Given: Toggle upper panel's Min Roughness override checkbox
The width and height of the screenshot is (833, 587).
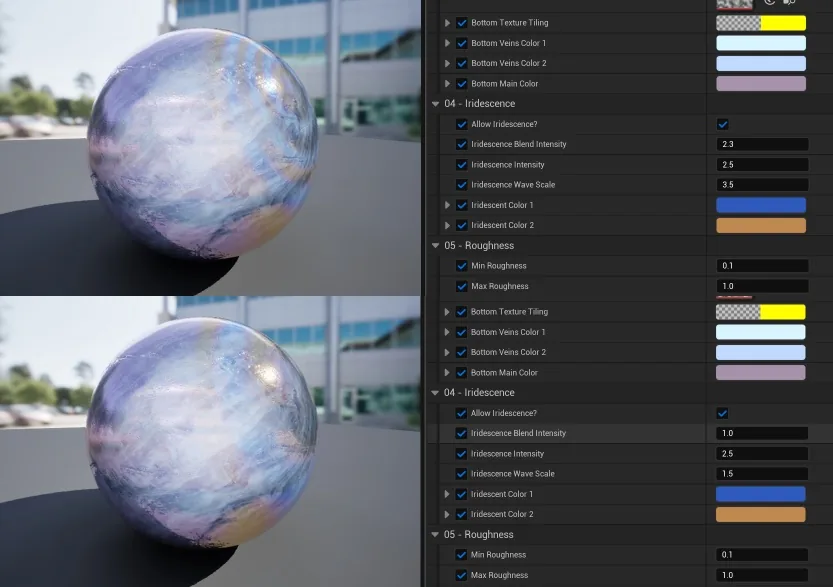Looking at the screenshot, I should click(462, 266).
